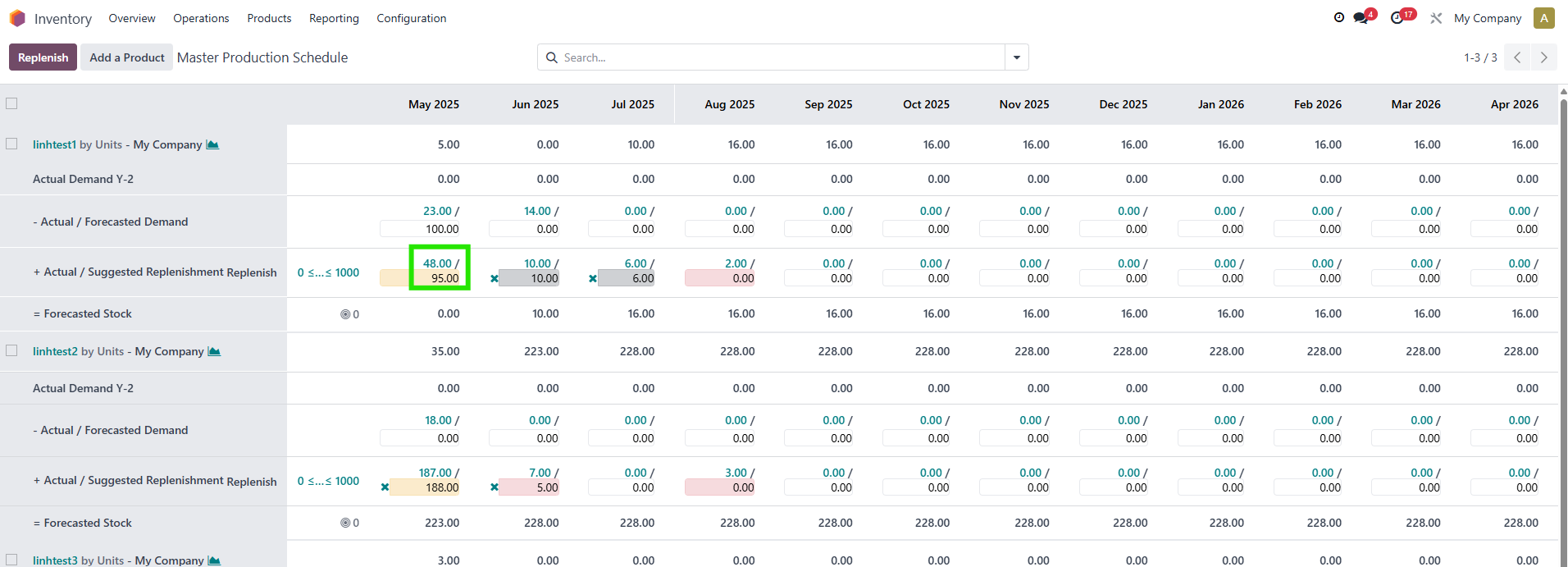Image resolution: width=1568 pixels, height=567 pixels.
Task: Tick the checkbox for linhtest2
Action: 11,350
